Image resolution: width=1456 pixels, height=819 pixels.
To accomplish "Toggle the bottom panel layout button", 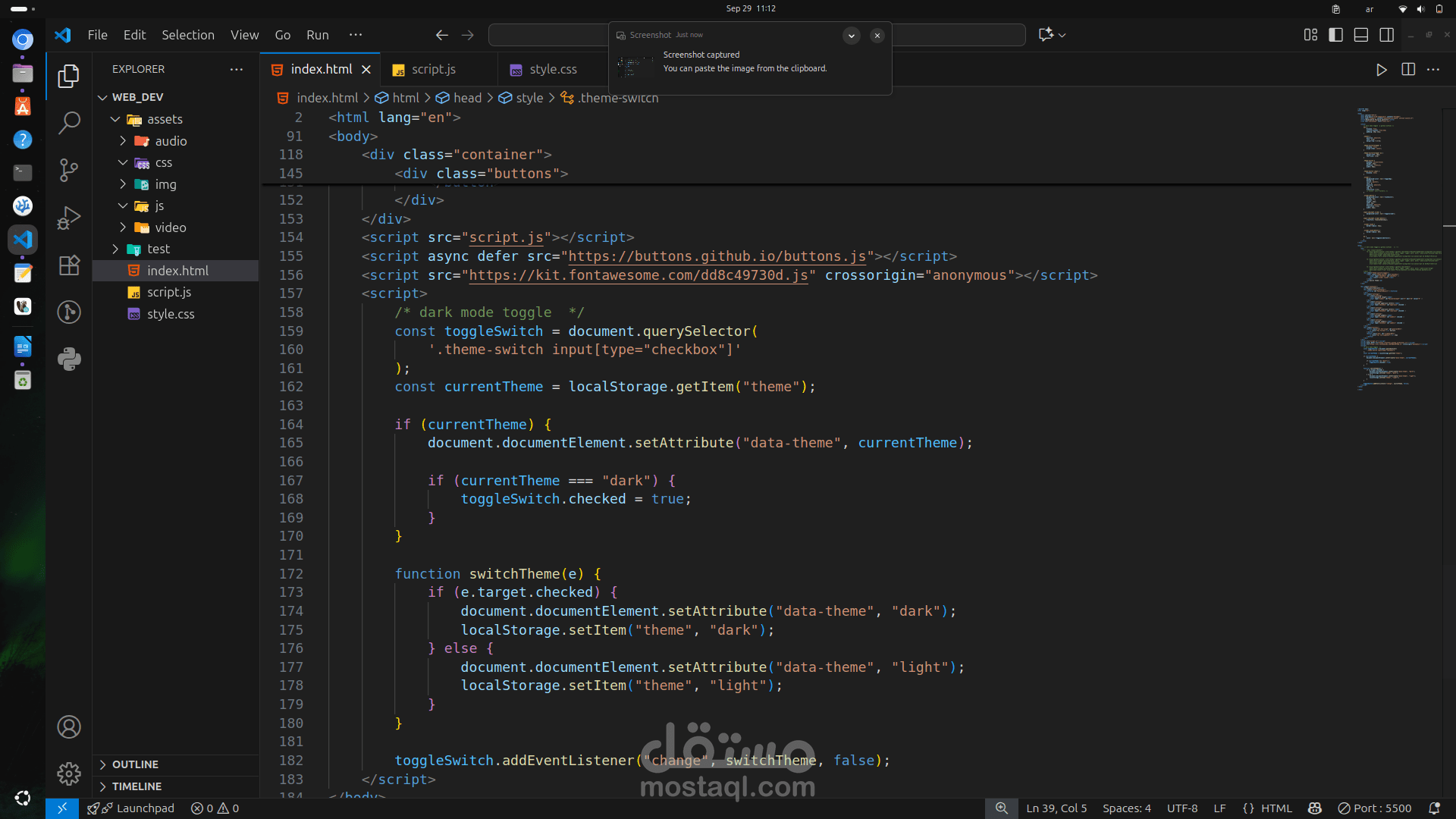I will (x=1361, y=35).
